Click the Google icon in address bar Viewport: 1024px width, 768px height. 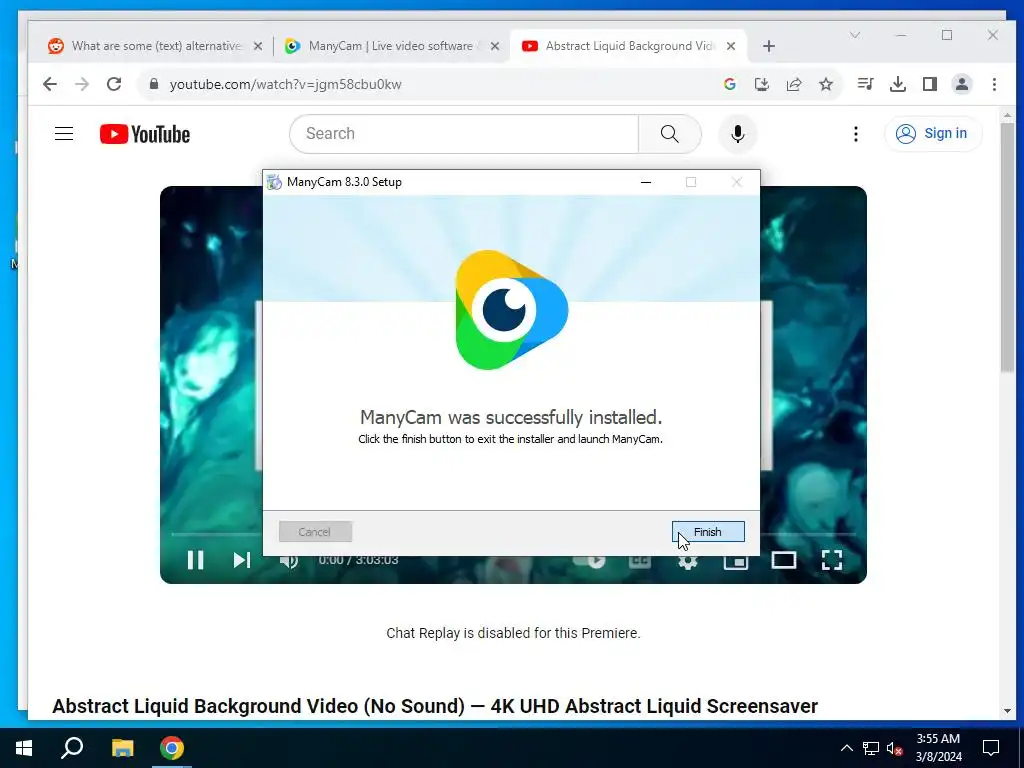tap(729, 84)
